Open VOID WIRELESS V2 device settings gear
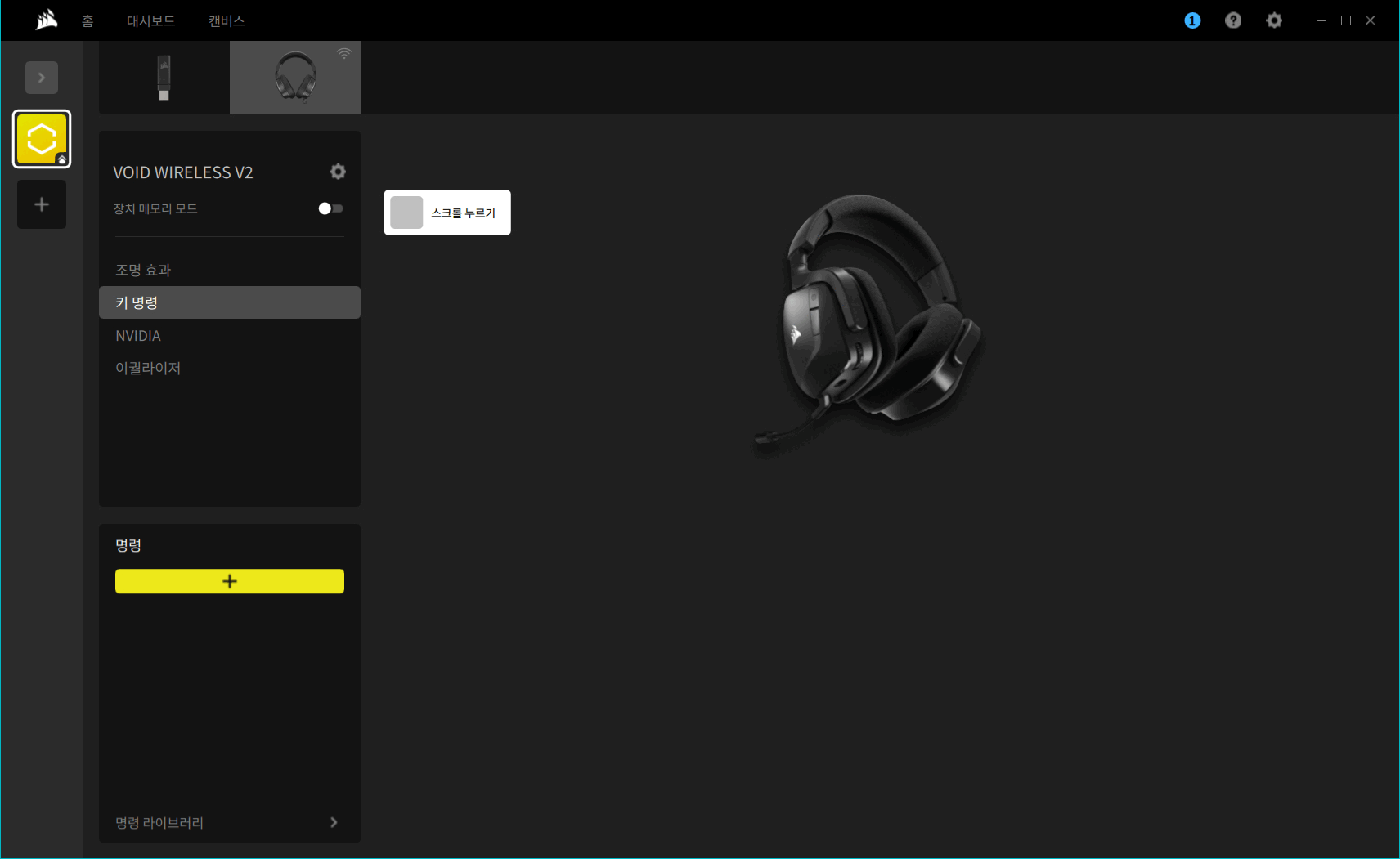The width and height of the screenshot is (1400, 859). point(338,172)
